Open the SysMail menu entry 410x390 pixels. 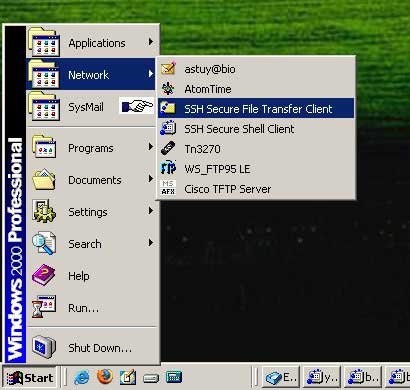(x=91, y=107)
